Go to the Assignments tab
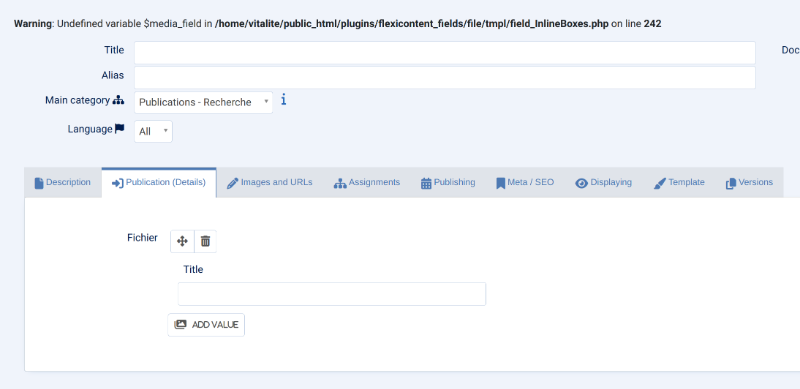This screenshot has width=800, height=389. pyautogui.click(x=367, y=182)
